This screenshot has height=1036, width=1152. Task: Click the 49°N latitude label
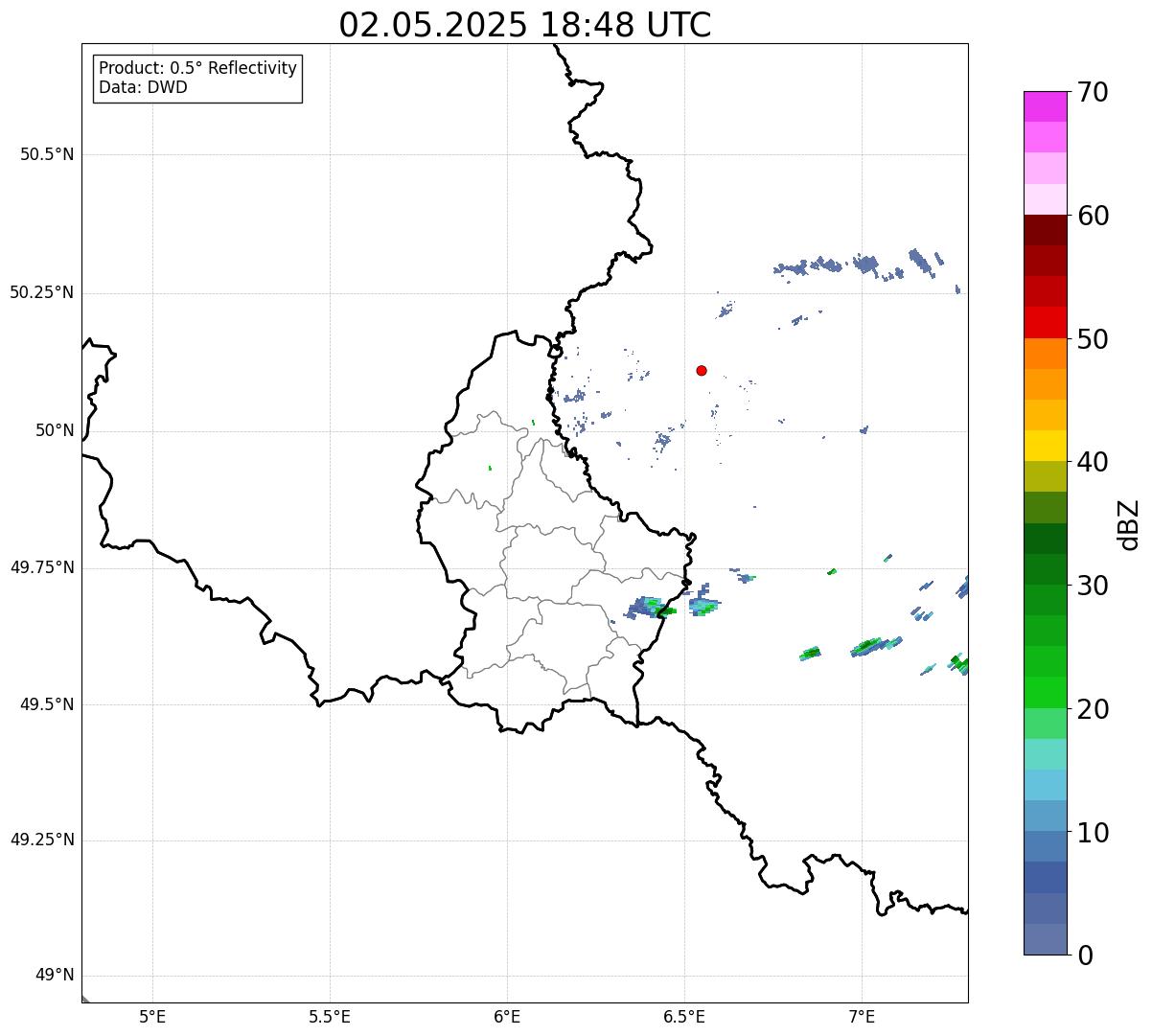(x=55, y=976)
